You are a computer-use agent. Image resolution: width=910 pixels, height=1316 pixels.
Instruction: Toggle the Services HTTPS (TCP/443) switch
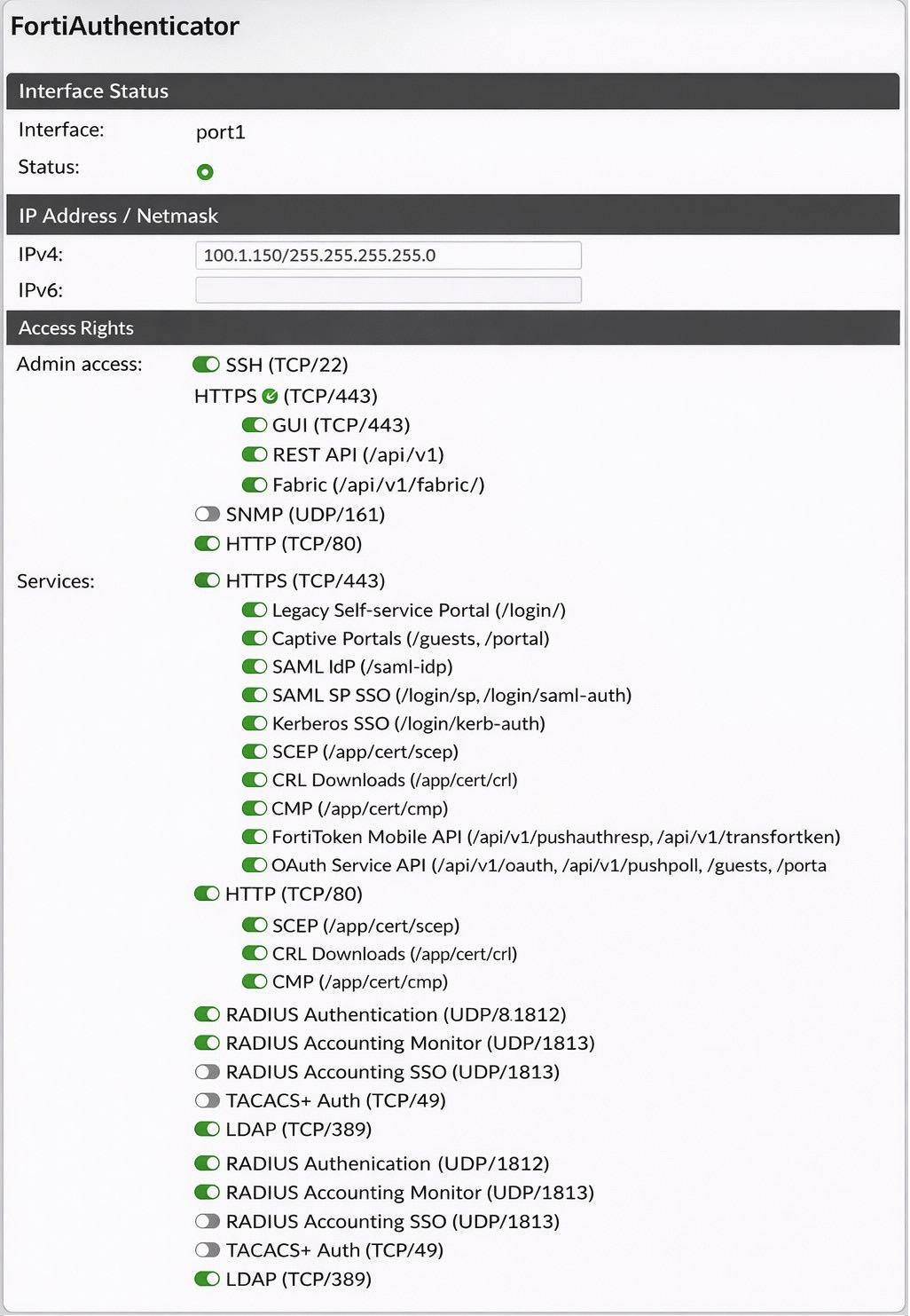[x=207, y=580]
